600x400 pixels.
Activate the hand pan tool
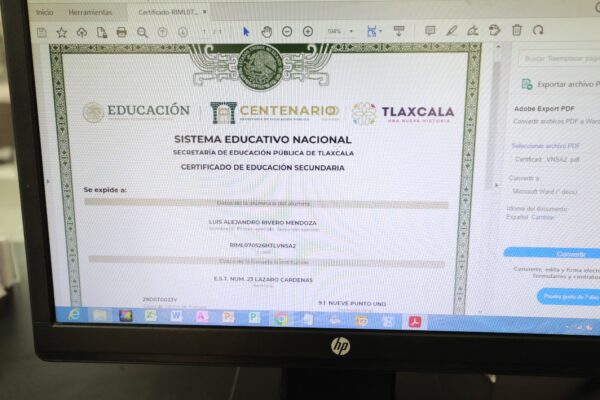[266, 31]
